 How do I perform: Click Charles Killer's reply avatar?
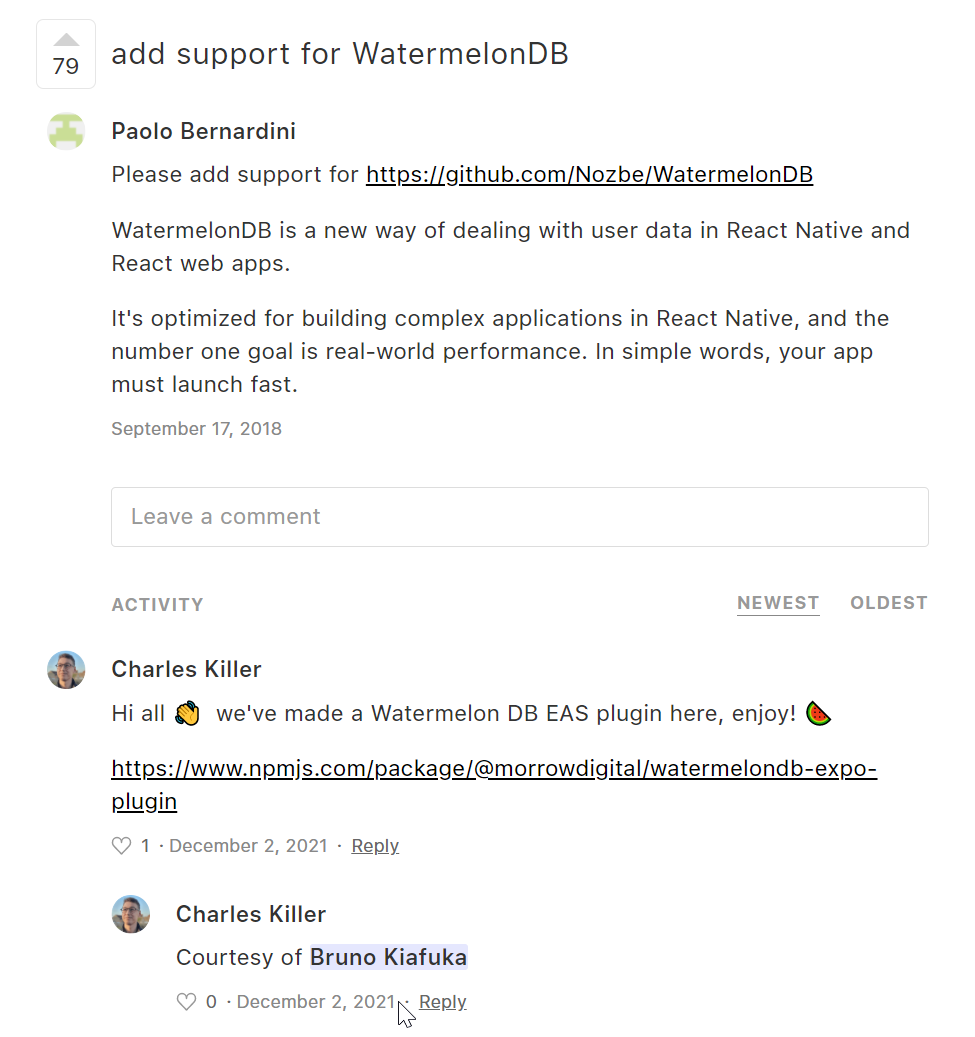click(130, 914)
